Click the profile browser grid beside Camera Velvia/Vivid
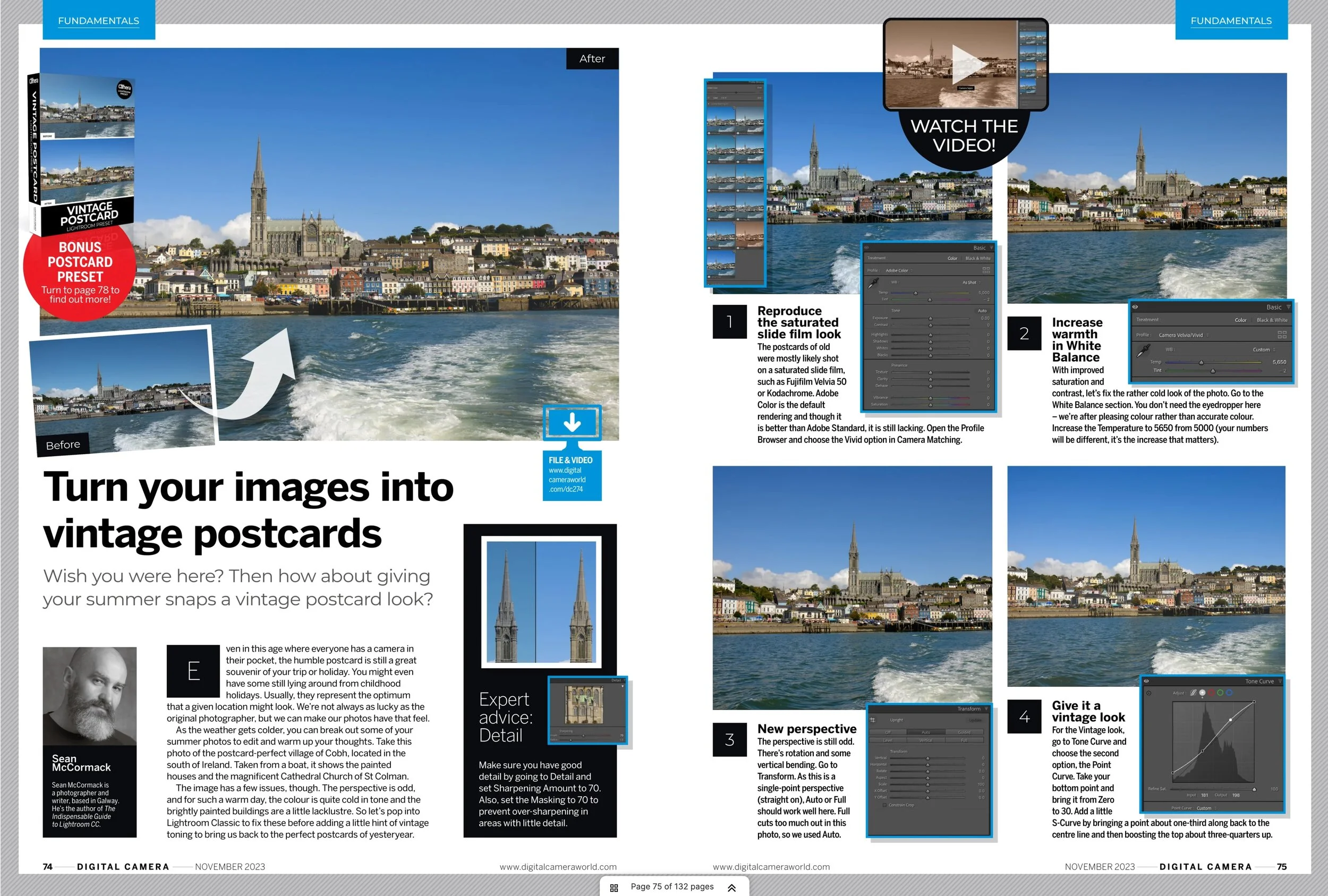The image size is (1328, 896). (x=1282, y=335)
